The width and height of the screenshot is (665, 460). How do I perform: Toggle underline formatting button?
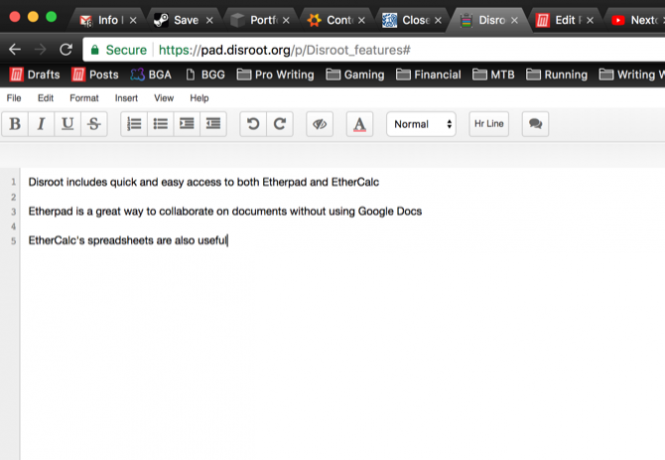click(67, 124)
